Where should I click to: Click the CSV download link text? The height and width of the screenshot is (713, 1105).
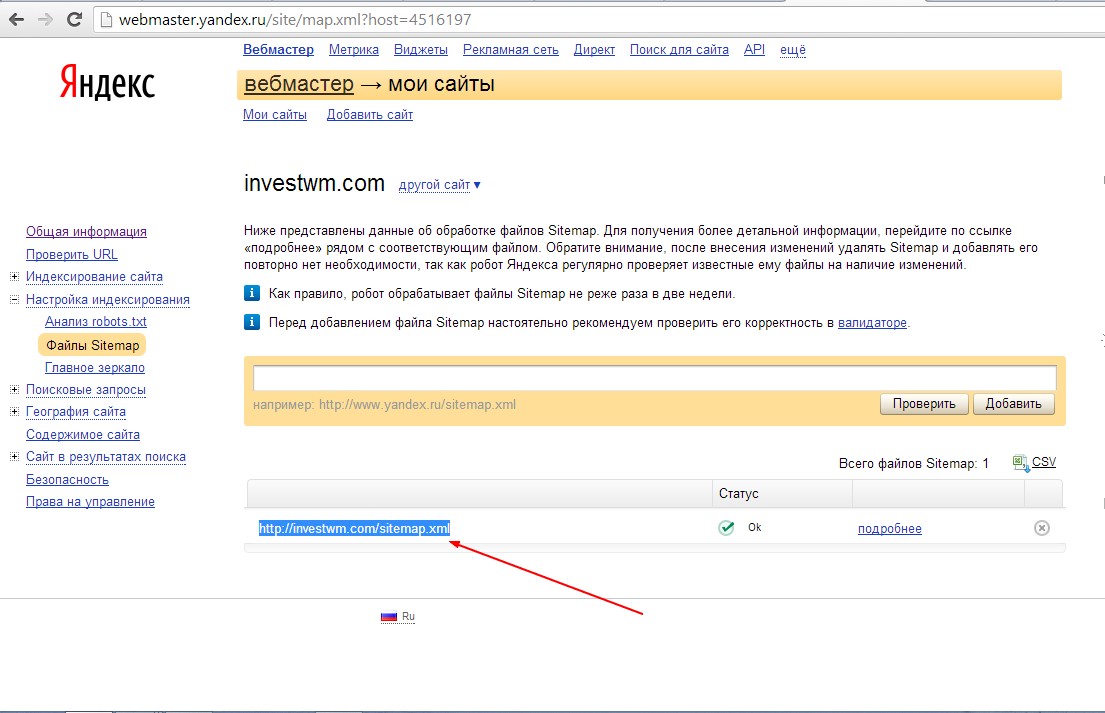pyautogui.click(x=1044, y=462)
